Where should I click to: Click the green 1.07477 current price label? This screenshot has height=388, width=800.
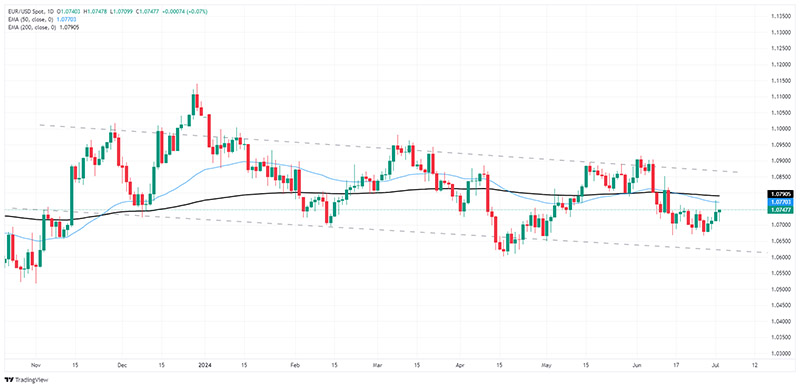[x=779, y=210]
